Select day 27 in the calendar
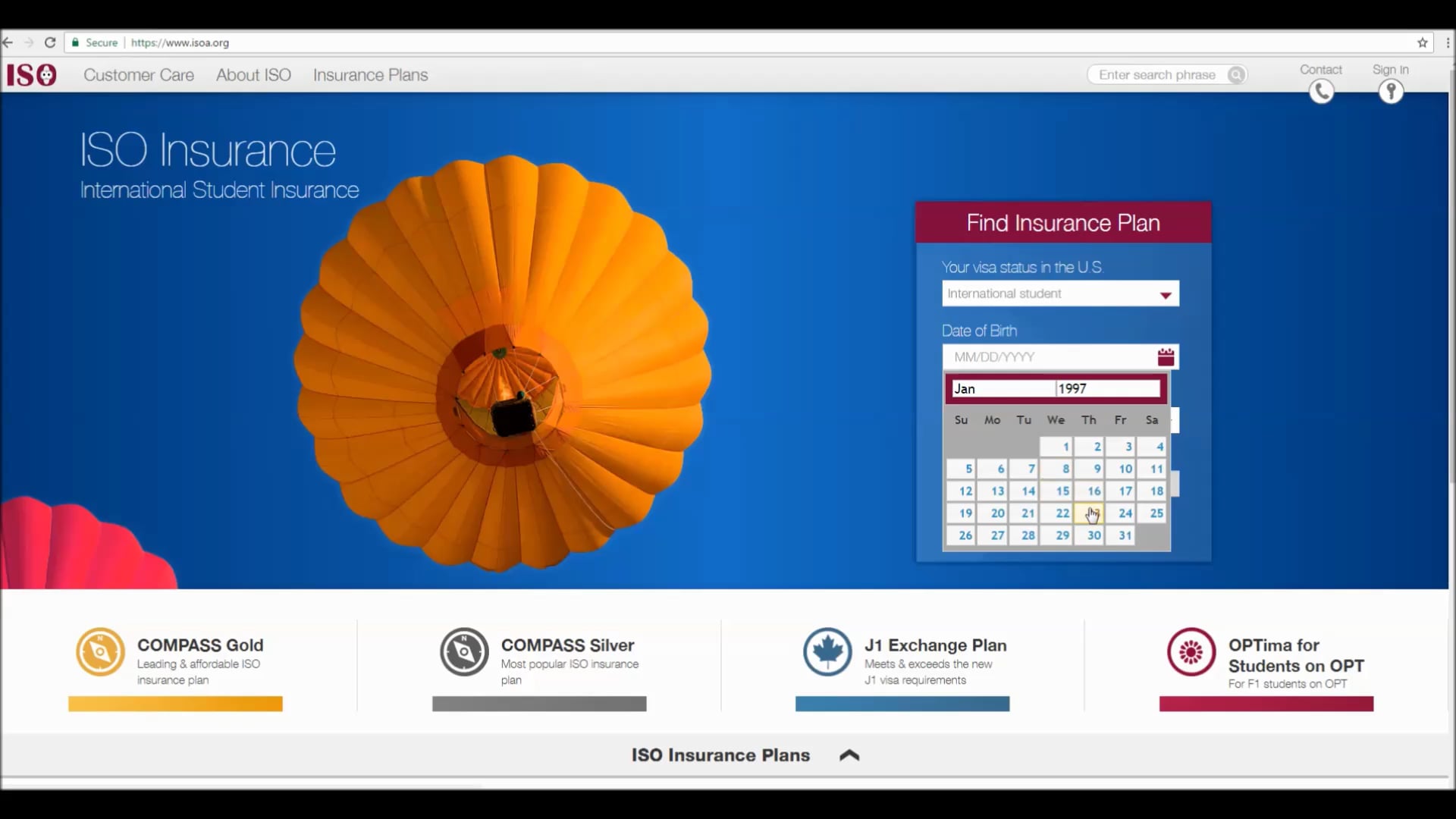 (993, 535)
